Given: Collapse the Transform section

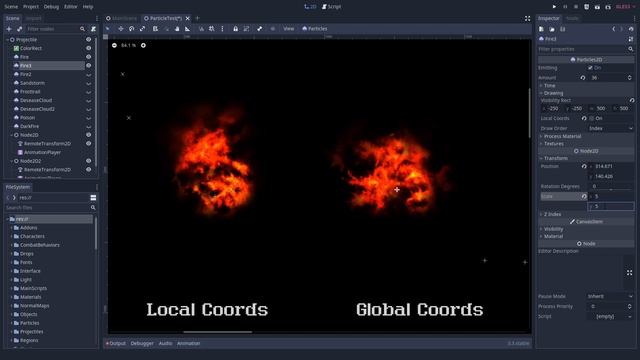Looking at the screenshot, I should pyautogui.click(x=586, y=158).
